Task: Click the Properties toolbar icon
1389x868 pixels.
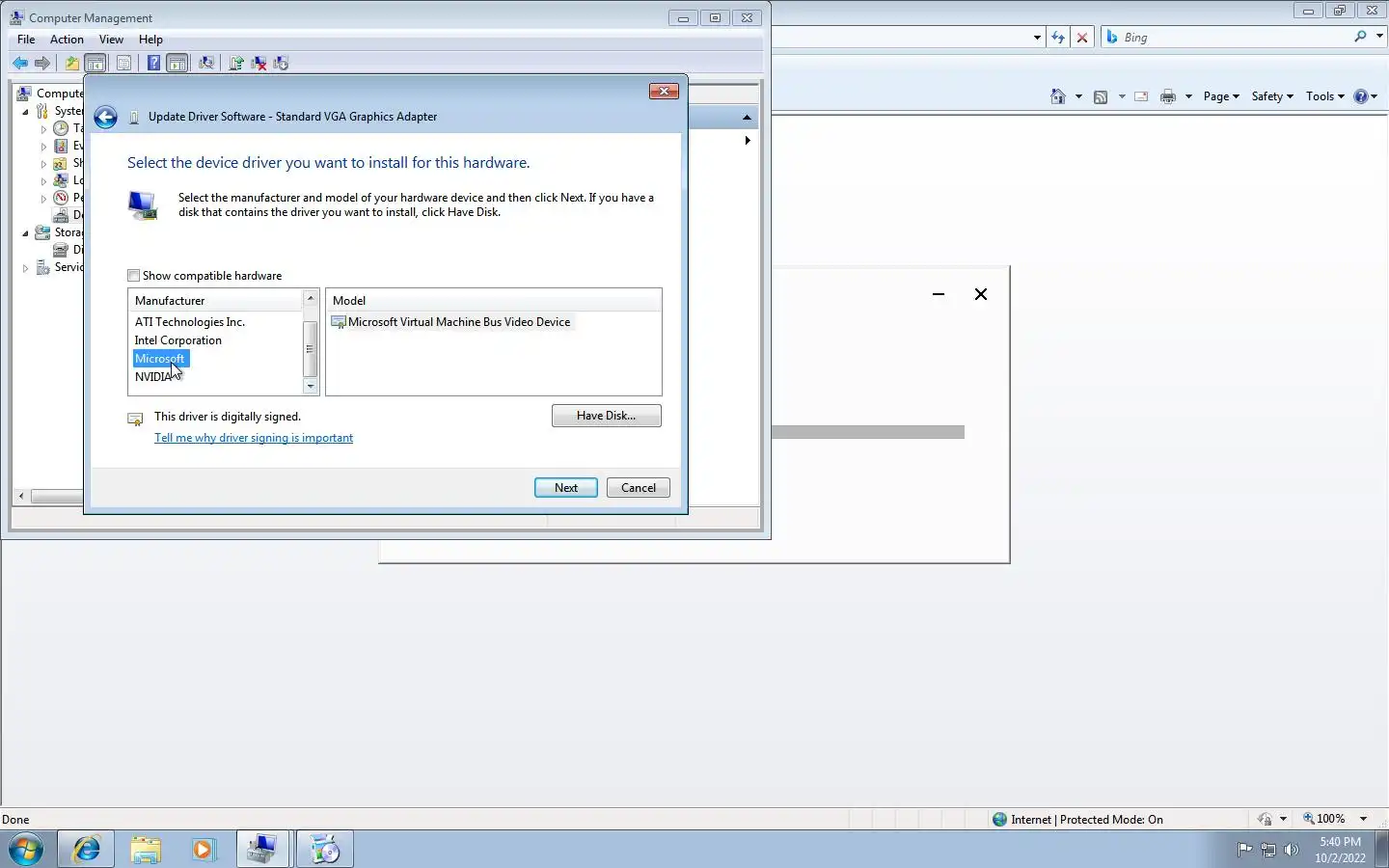Action: point(123,63)
